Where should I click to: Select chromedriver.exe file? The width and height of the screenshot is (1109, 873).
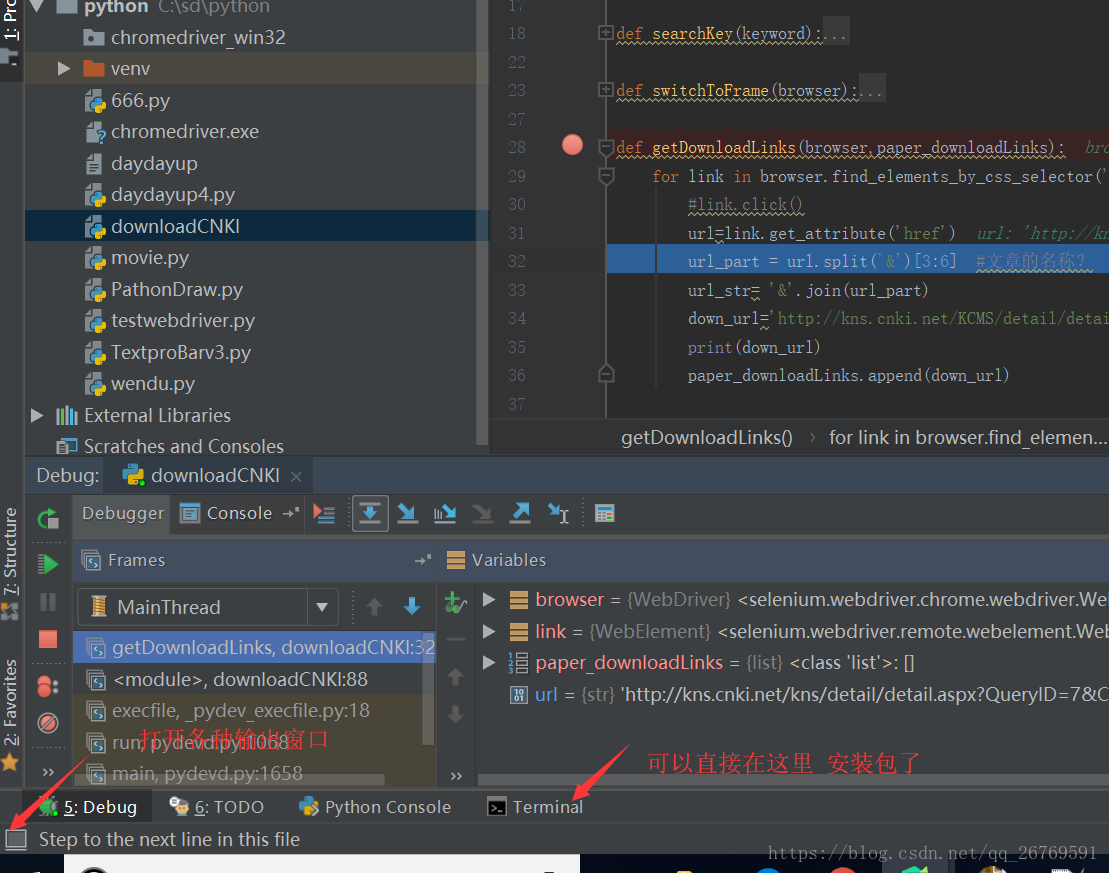point(172,132)
